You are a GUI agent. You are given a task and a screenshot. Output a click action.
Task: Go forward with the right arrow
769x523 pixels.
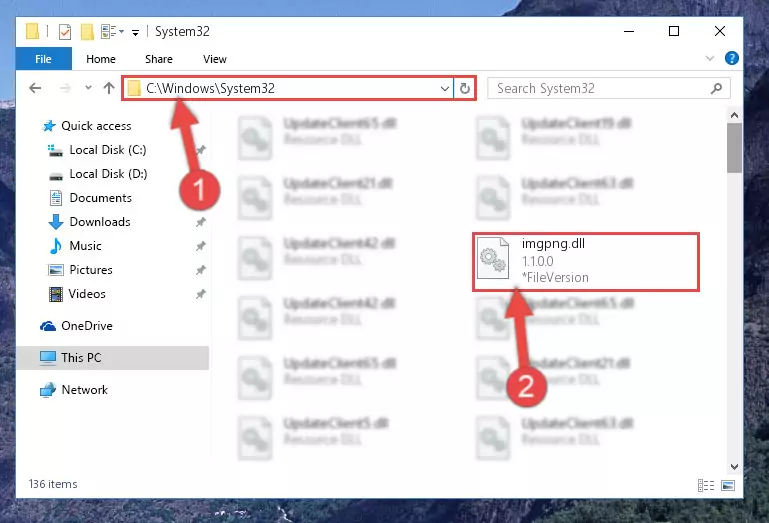pos(65,88)
